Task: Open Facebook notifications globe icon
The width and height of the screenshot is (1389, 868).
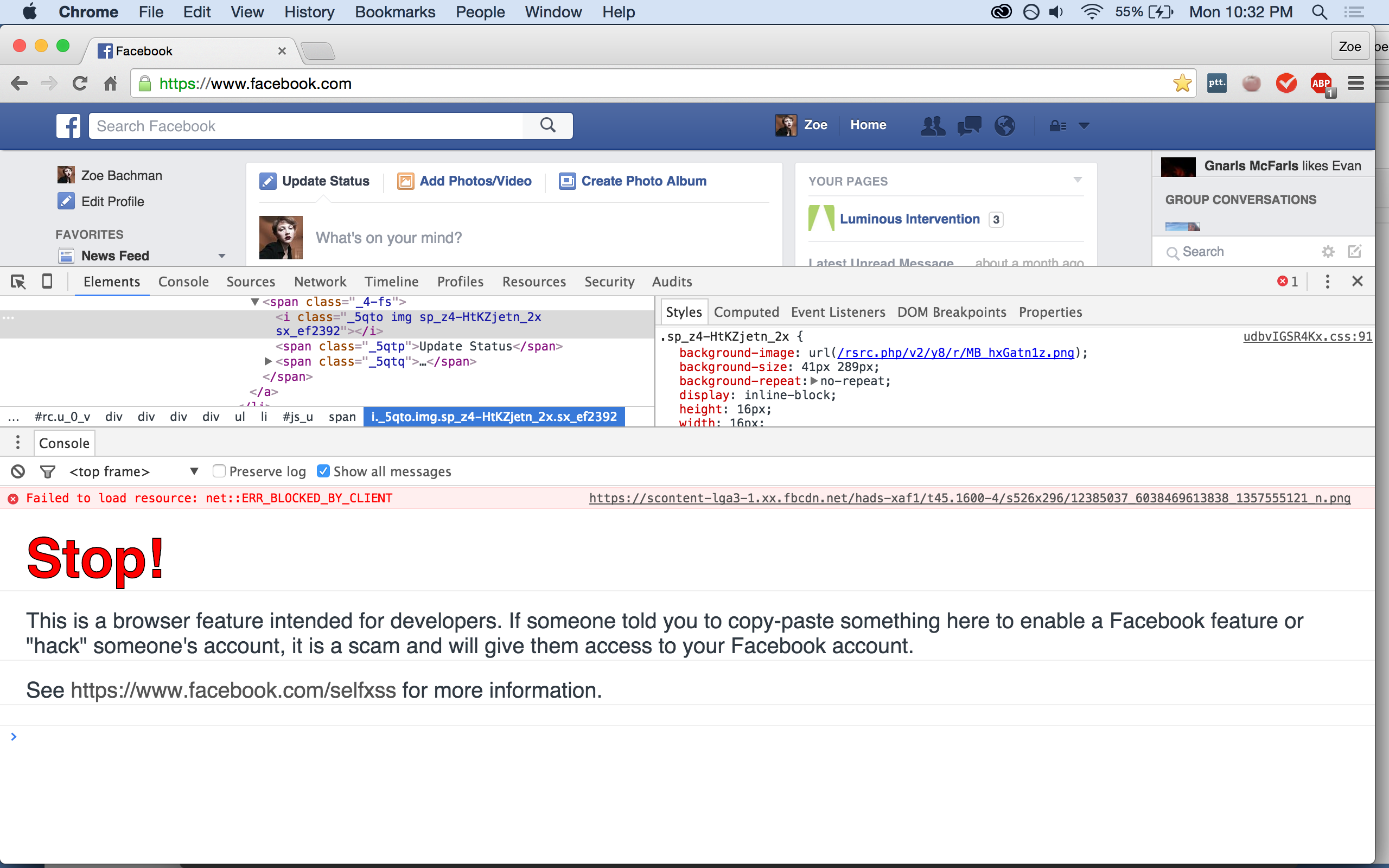Action: tap(1004, 126)
